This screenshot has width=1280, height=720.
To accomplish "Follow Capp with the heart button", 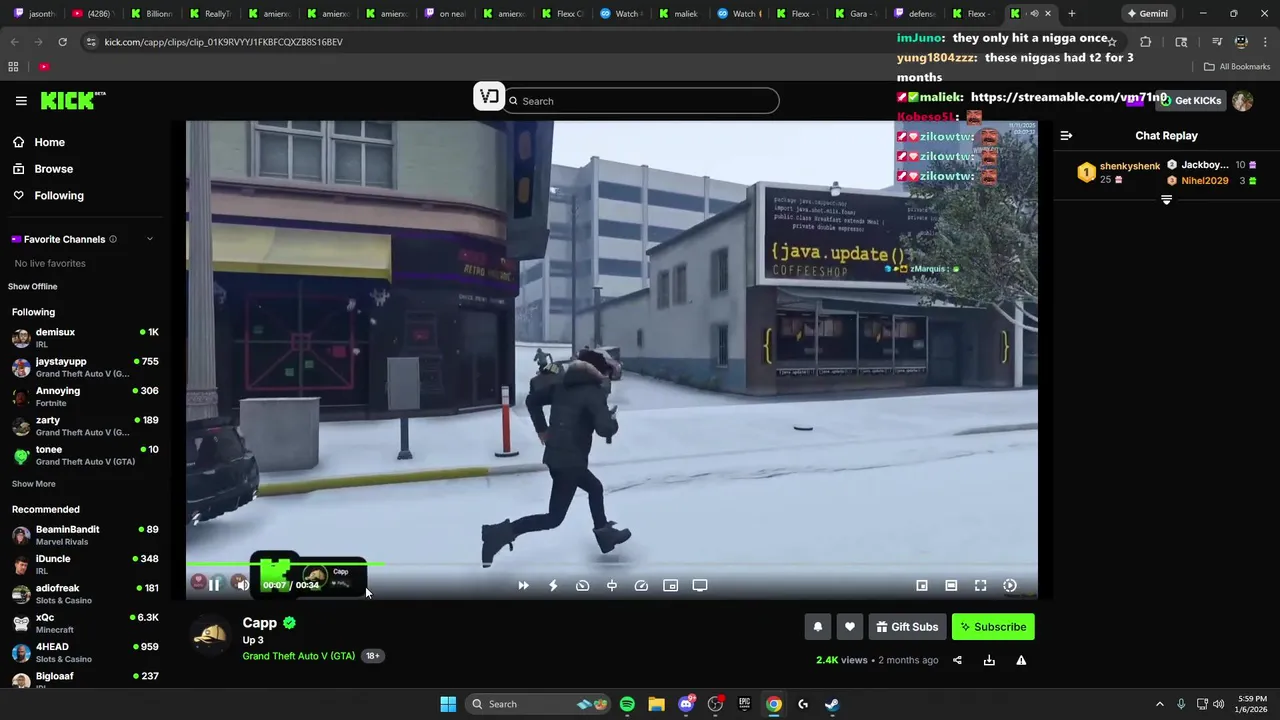I will tap(850, 627).
